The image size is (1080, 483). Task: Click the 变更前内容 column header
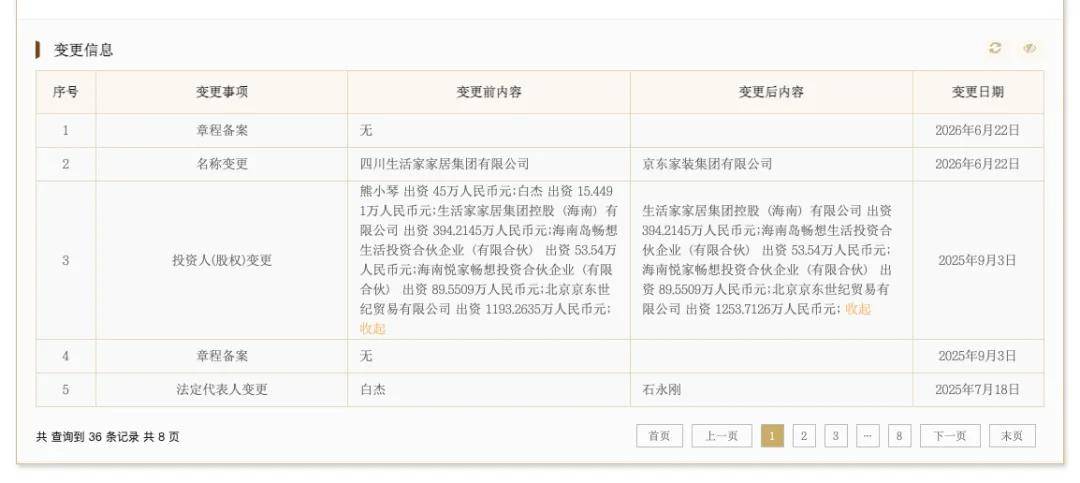489,92
